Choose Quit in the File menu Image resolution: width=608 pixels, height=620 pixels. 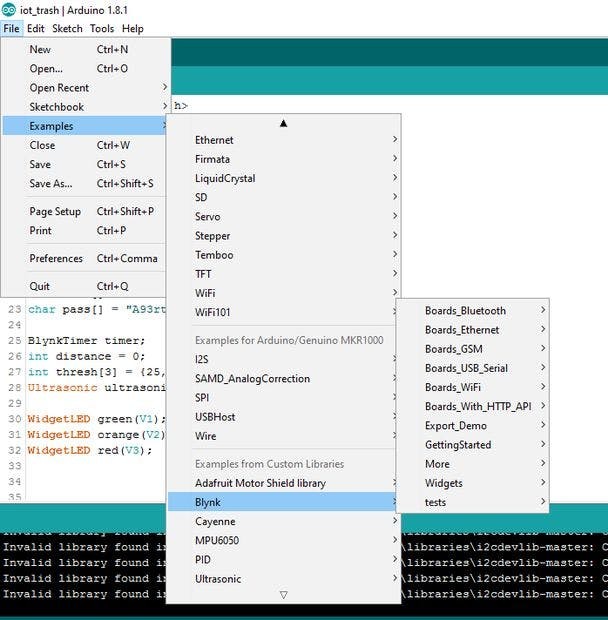pos(85,286)
